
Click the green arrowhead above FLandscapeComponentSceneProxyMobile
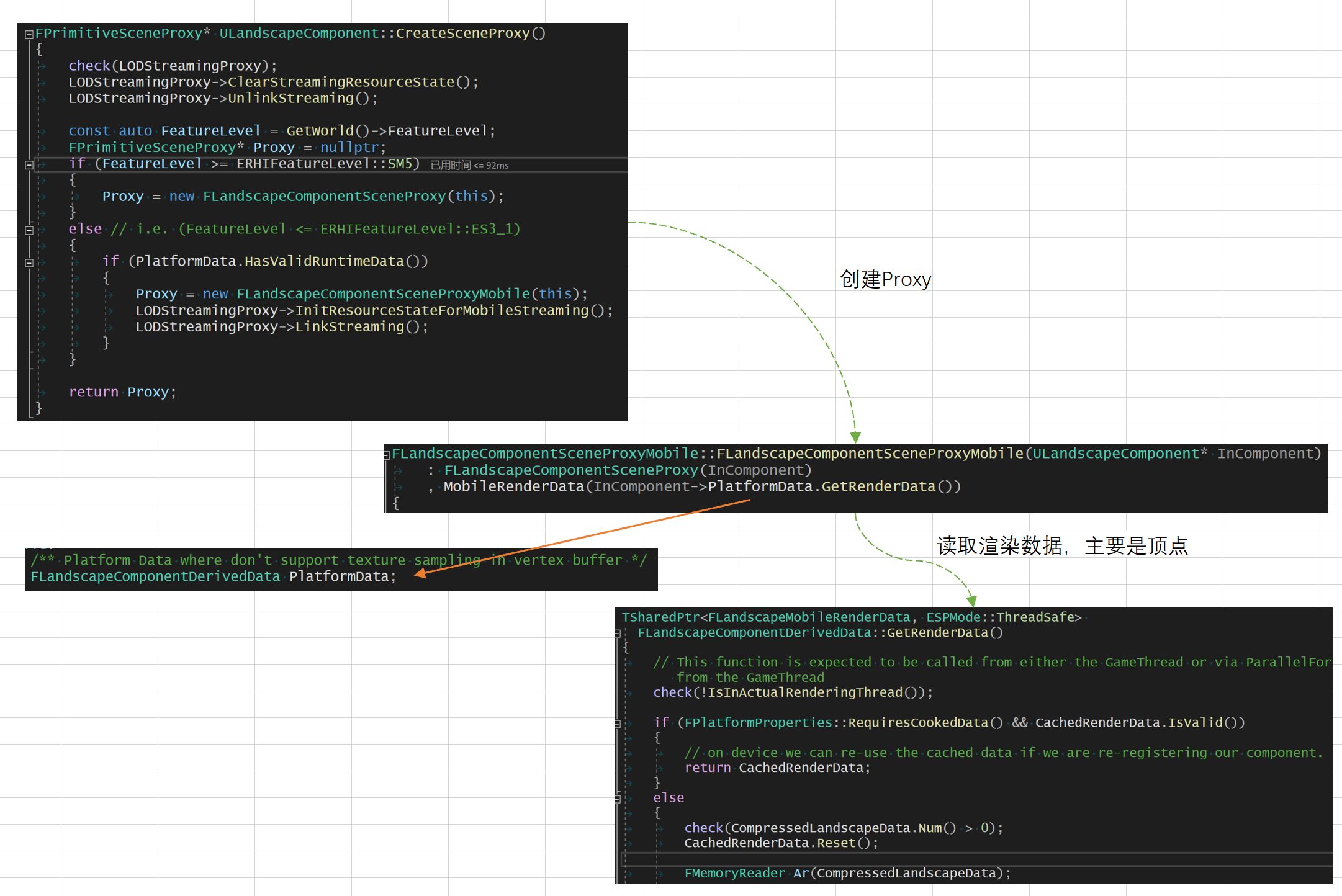pyautogui.click(x=855, y=437)
